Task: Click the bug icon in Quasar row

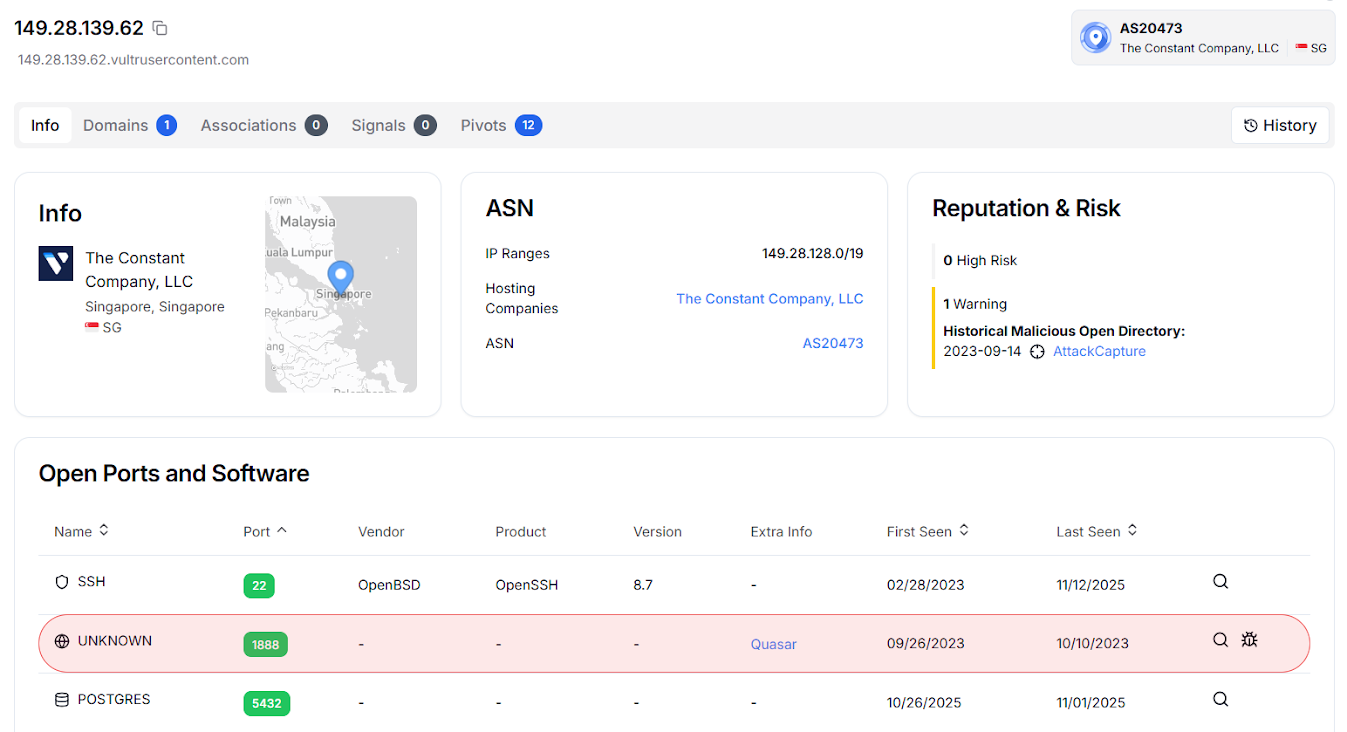Action: coord(1249,640)
